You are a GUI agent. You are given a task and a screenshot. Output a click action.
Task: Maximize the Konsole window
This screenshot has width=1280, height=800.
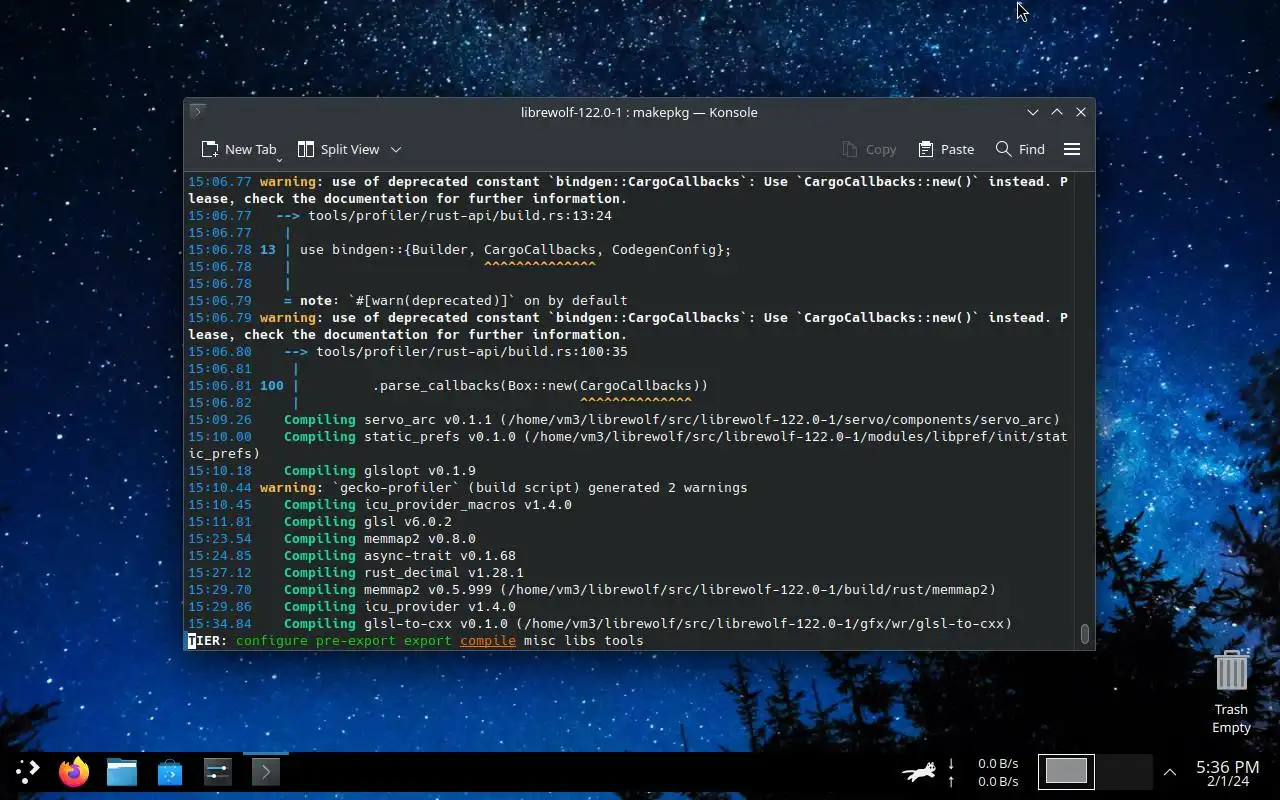coord(1057,112)
